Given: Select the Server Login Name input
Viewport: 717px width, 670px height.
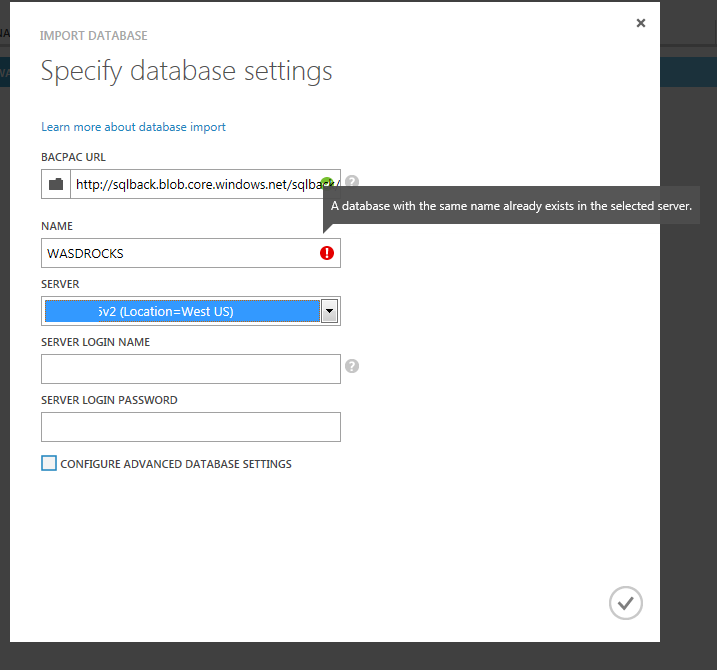Looking at the screenshot, I should [190, 369].
